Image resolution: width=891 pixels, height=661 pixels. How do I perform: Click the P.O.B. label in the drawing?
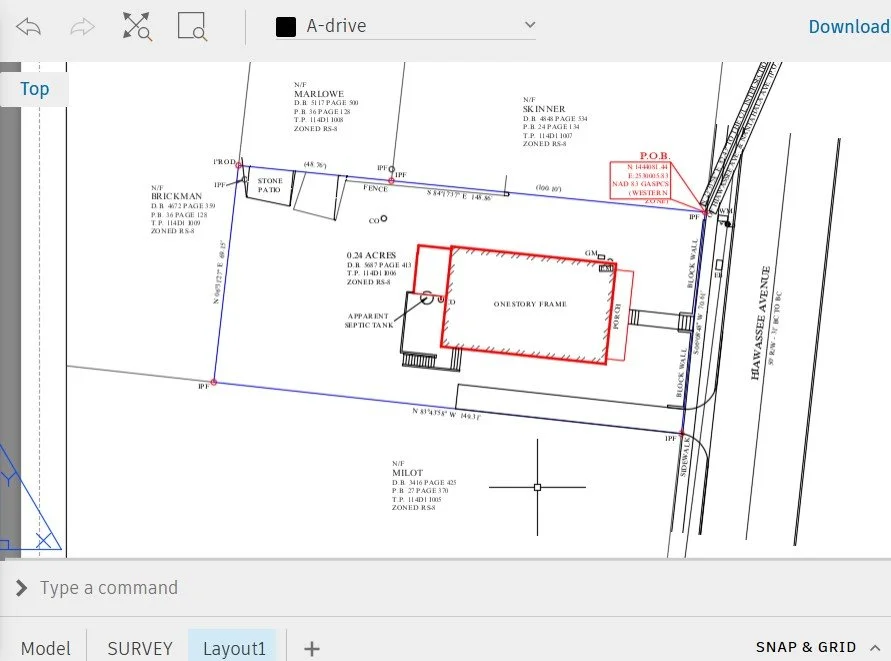pyautogui.click(x=655, y=158)
